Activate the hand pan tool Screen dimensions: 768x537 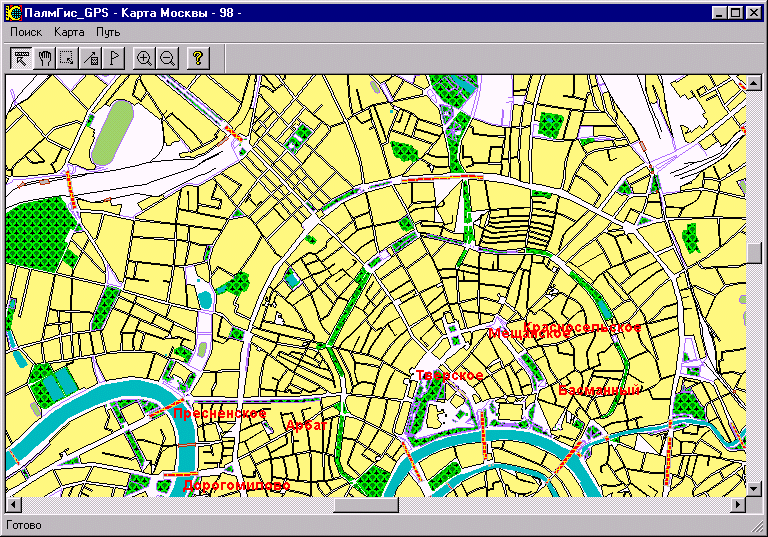pyautogui.click(x=45, y=58)
